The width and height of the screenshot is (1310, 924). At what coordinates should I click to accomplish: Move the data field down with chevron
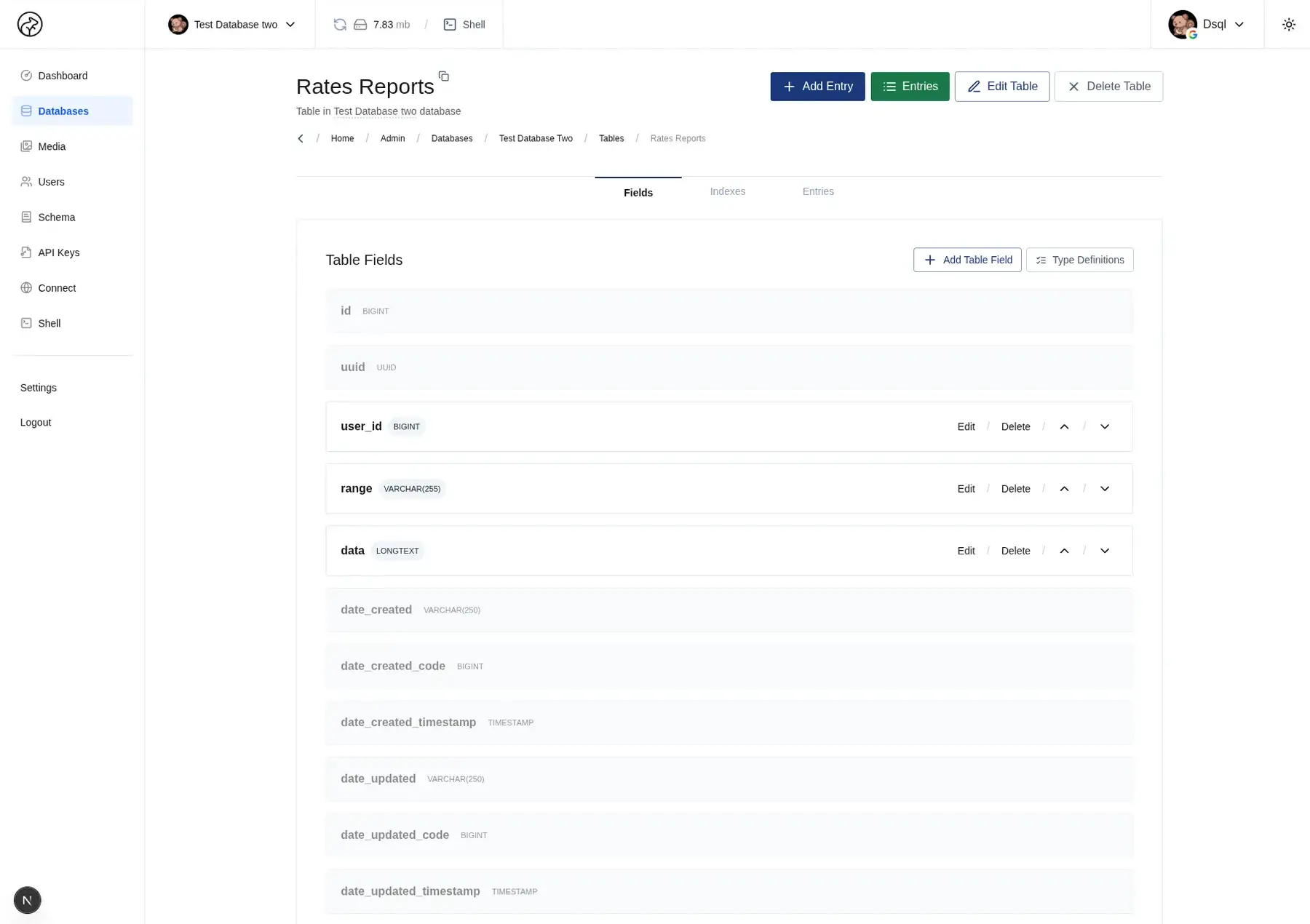pyautogui.click(x=1104, y=551)
